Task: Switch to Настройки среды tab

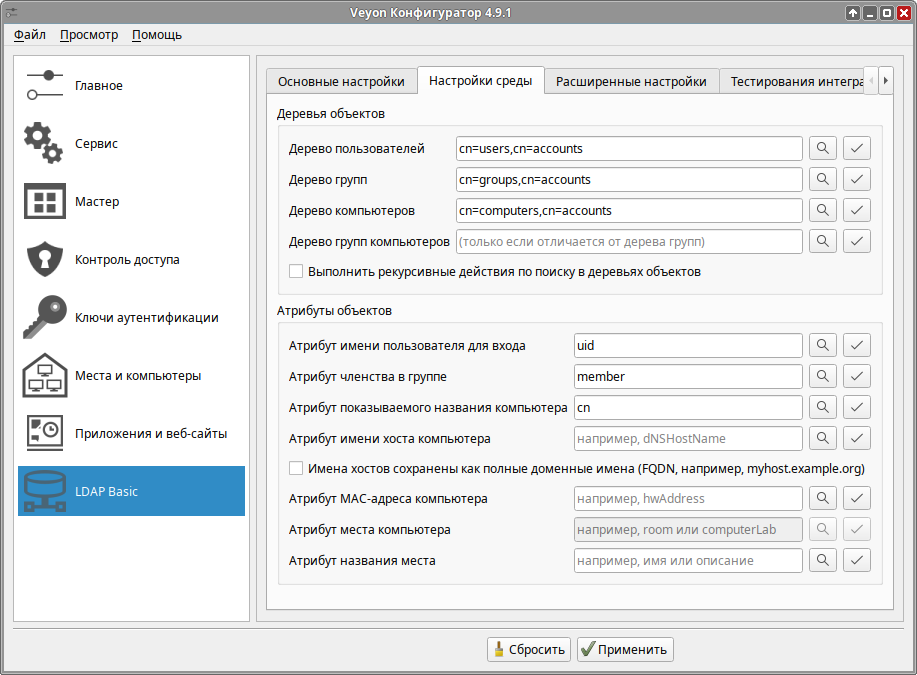Action: 481,81
